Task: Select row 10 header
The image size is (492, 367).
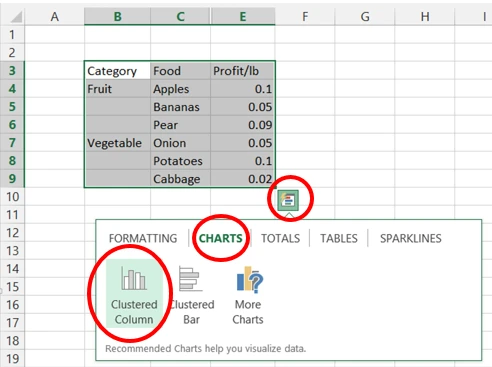Action: (x=12, y=196)
